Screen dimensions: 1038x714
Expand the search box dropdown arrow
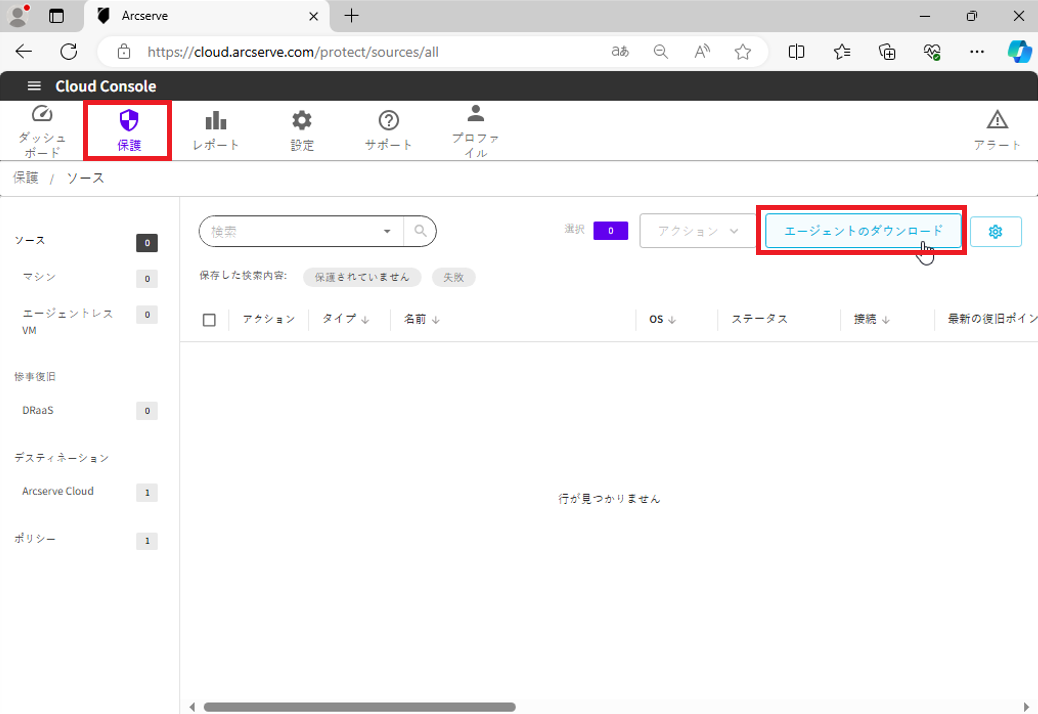pos(387,231)
